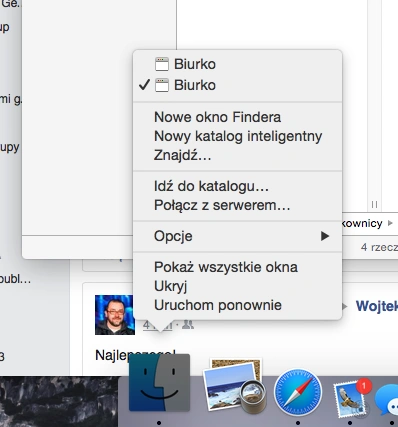This screenshot has height=427, width=398.
Task: Choose Uruchom ponownie to relaunch Finder
Action: pos(237,305)
